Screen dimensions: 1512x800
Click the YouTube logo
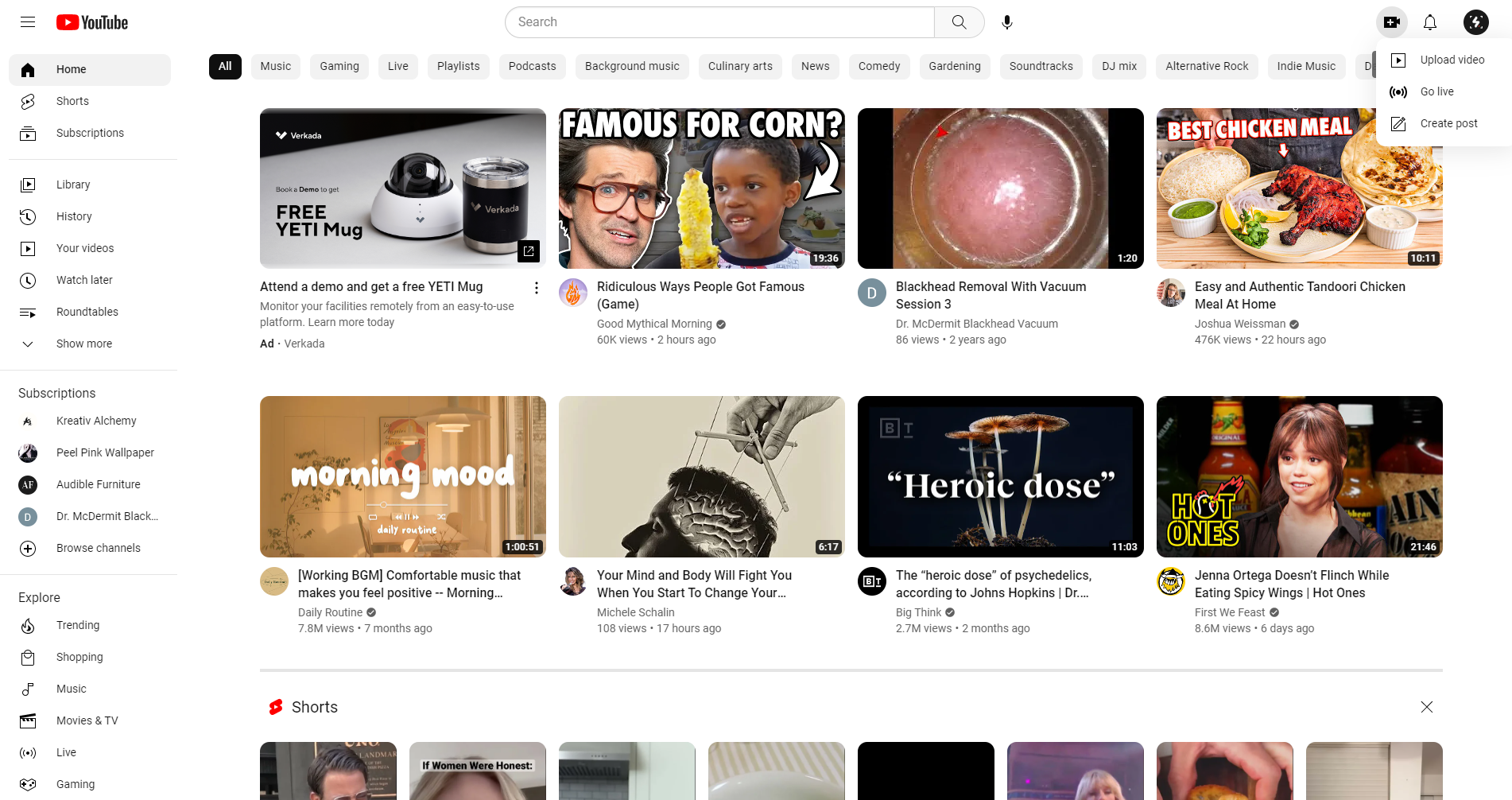pos(92,22)
